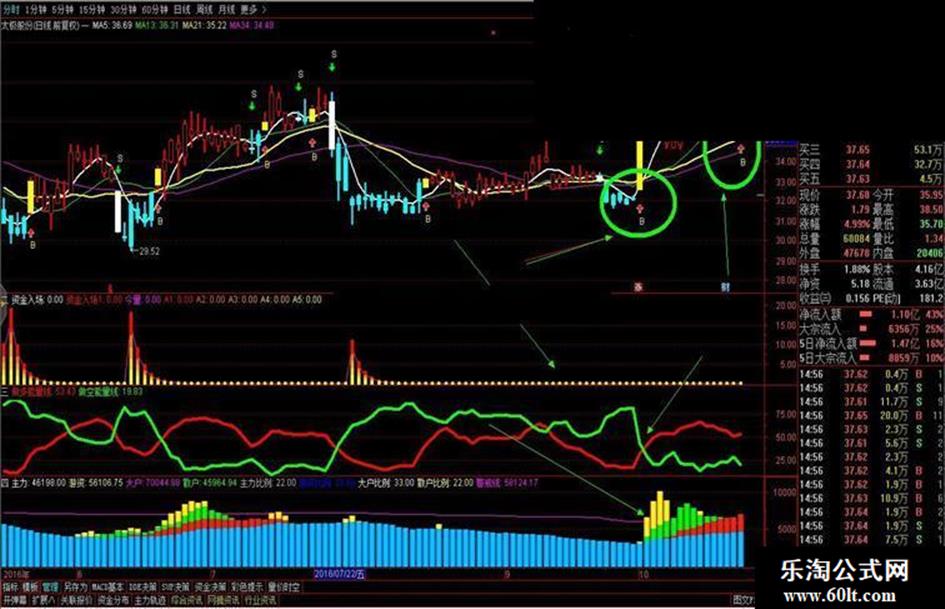Click the MA5: 36.69 legend value
Screen dimensions: 945x609
point(111,26)
